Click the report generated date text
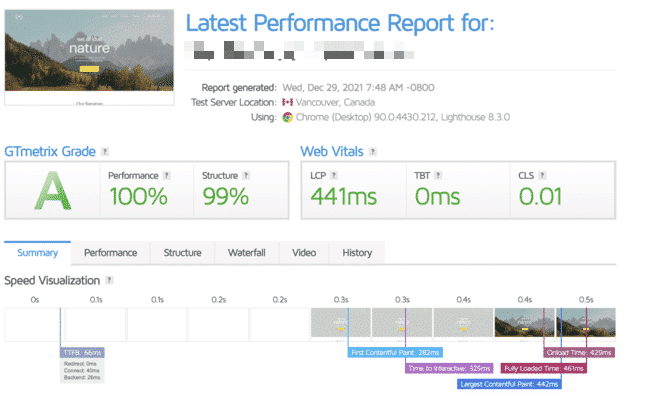649x415 pixels. point(358,88)
